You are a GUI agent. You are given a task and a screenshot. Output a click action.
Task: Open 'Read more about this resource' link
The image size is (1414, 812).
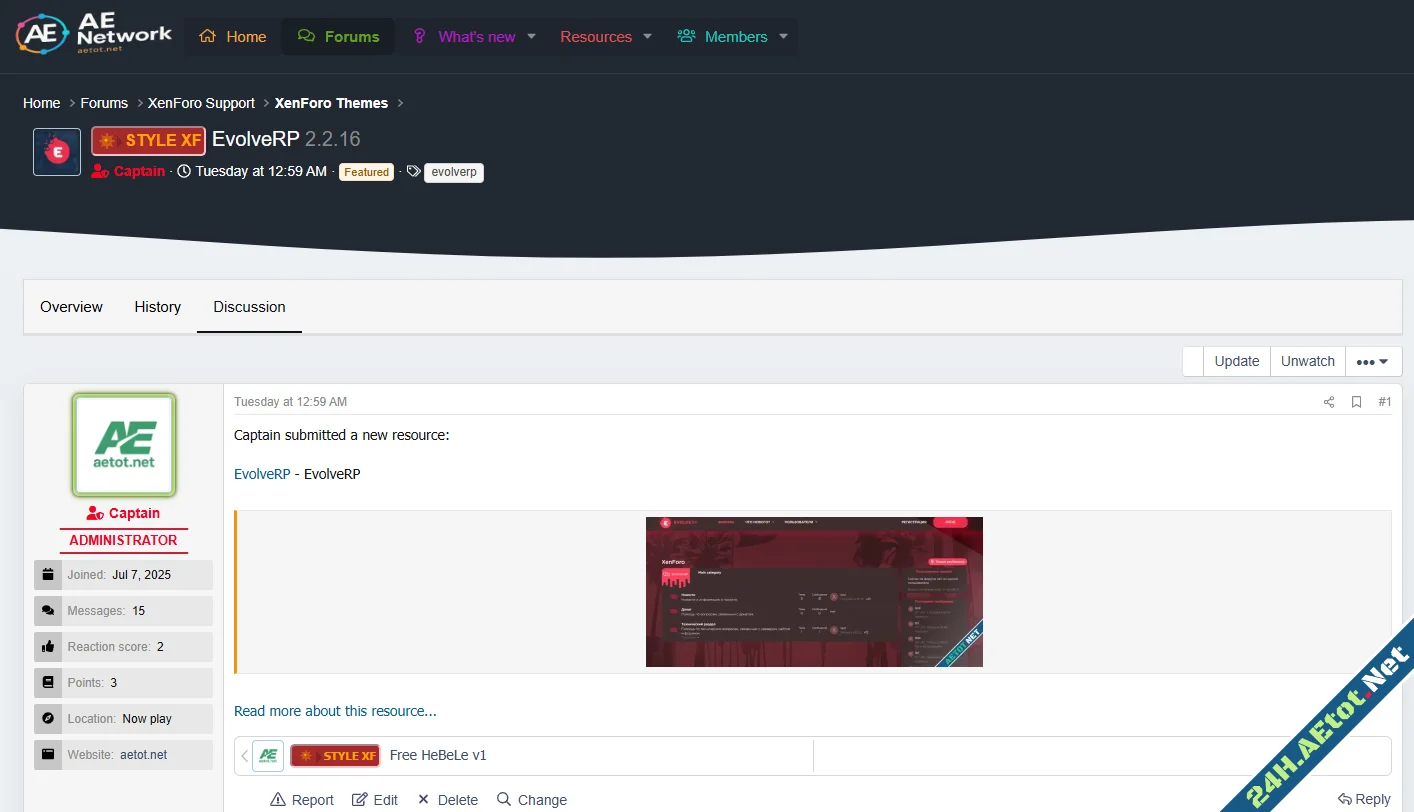click(335, 711)
